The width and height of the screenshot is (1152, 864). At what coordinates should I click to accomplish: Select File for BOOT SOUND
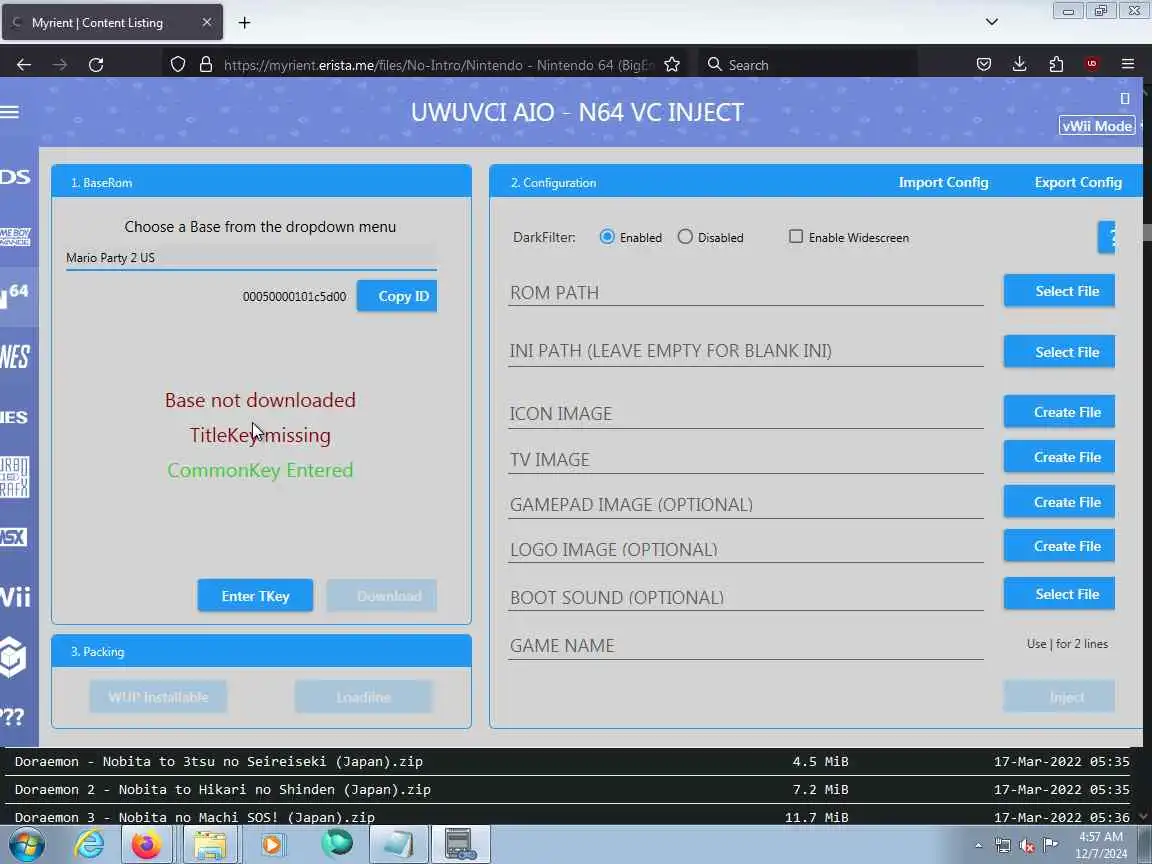[1059, 594]
